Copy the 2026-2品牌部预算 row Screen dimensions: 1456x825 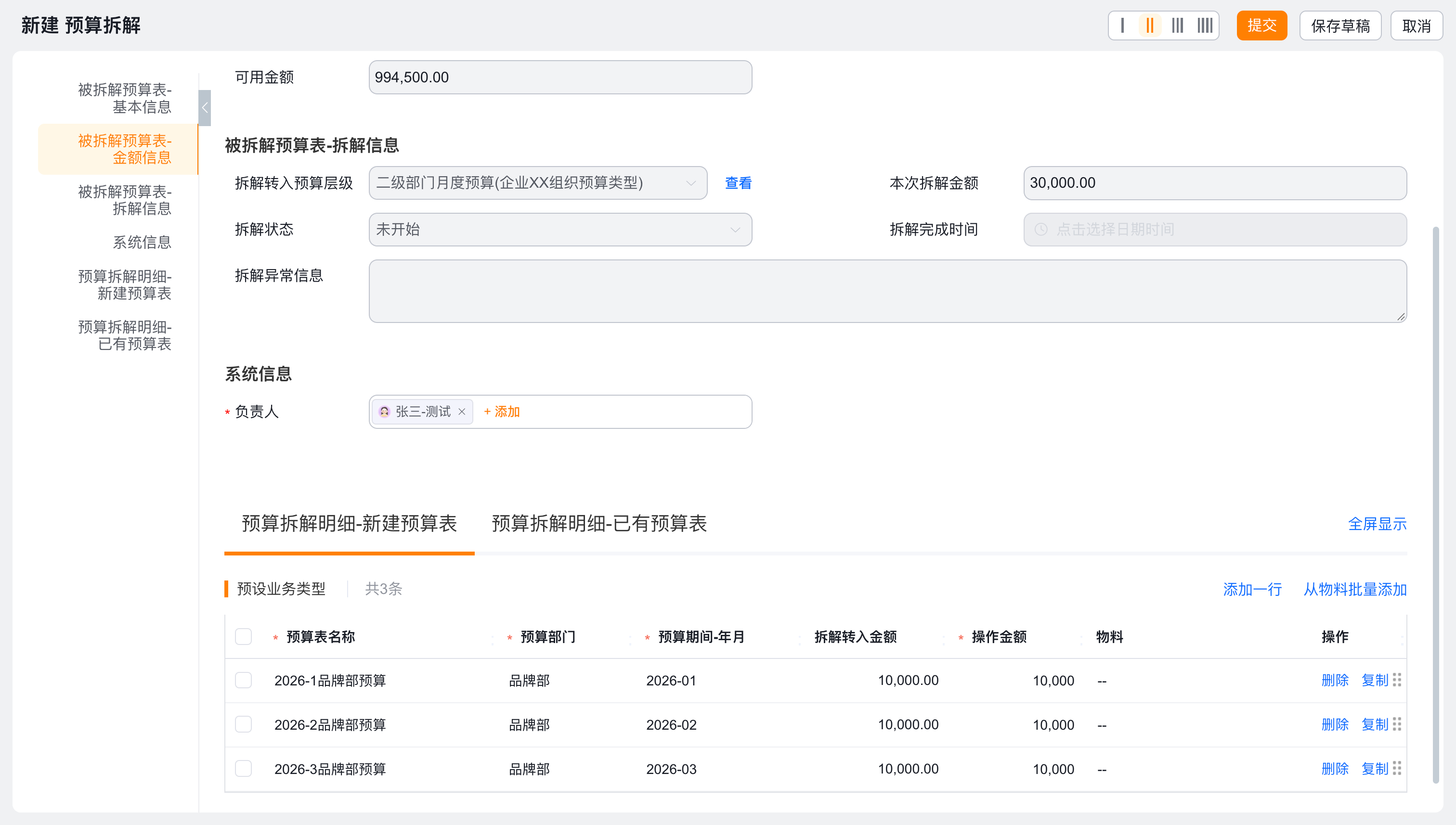[x=1375, y=724]
